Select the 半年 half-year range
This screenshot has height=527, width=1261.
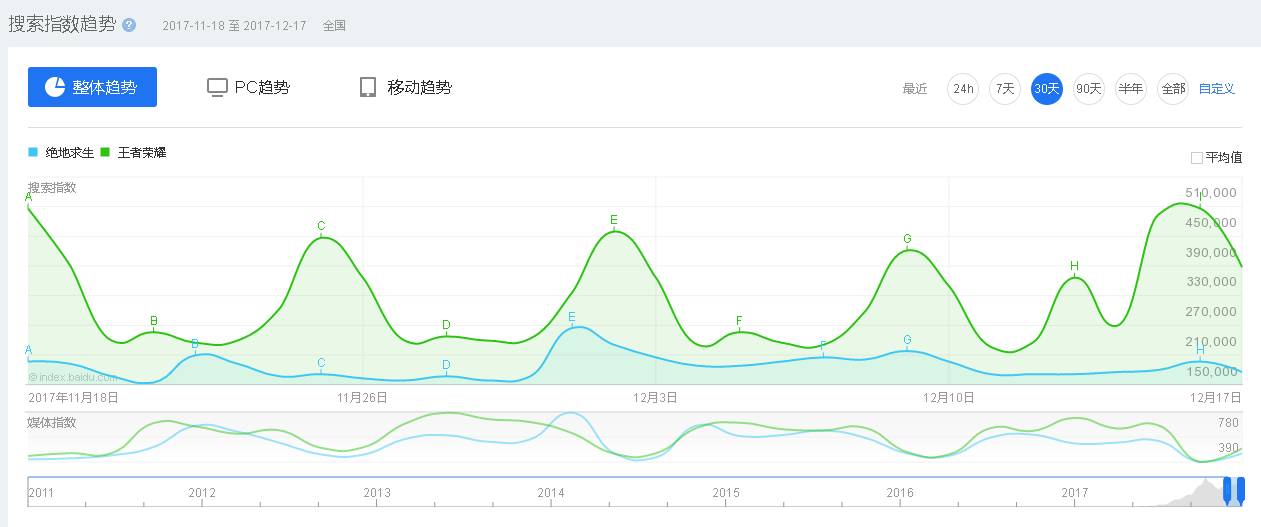tap(1130, 89)
